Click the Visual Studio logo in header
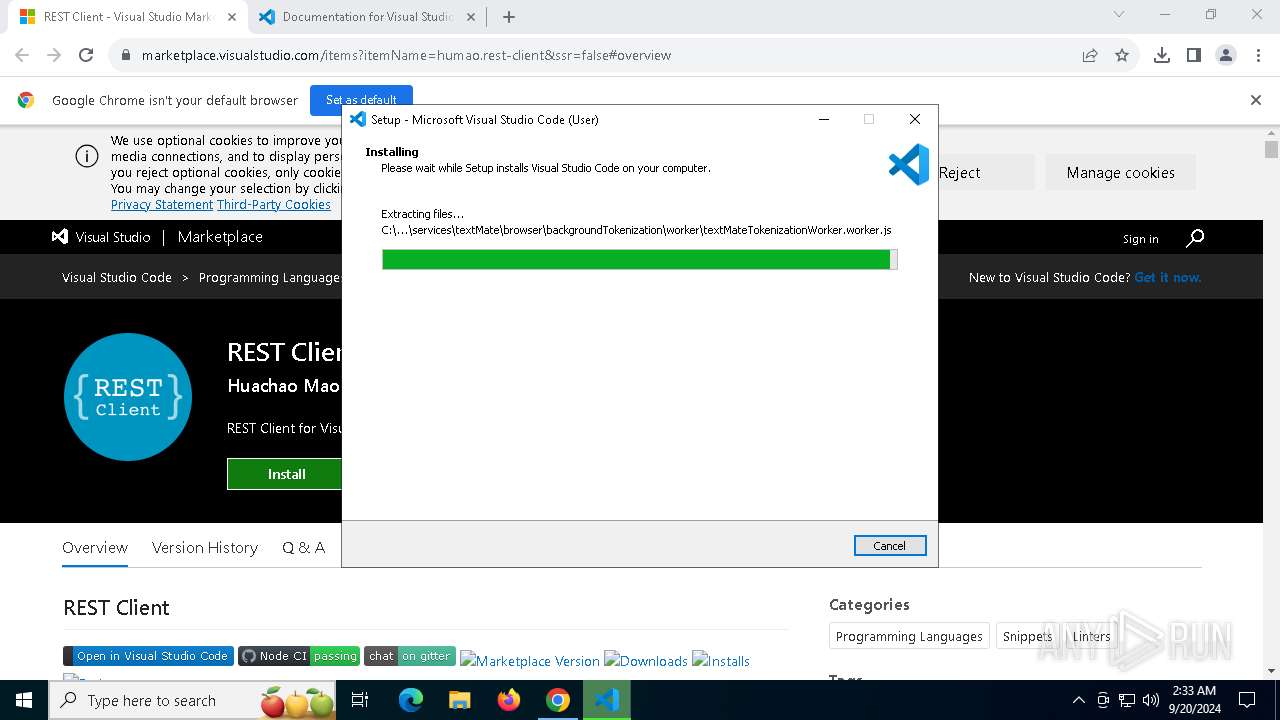Image resolution: width=1280 pixels, height=720 pixels. click(101, 237)
